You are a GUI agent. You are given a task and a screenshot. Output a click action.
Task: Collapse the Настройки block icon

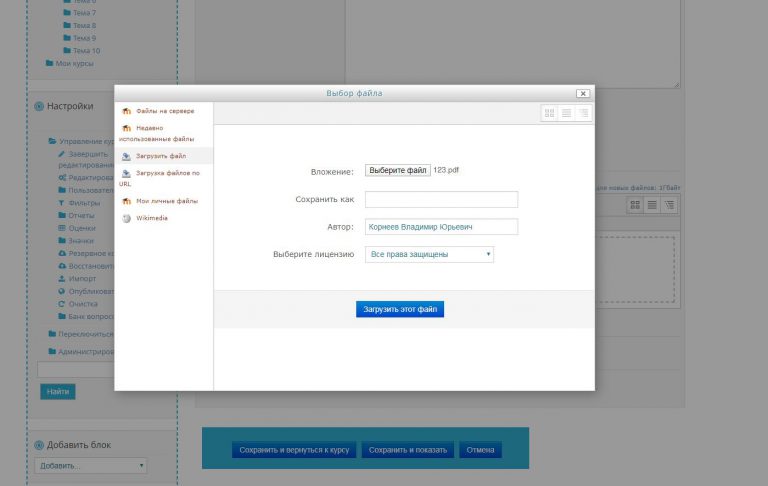[39, 106]
